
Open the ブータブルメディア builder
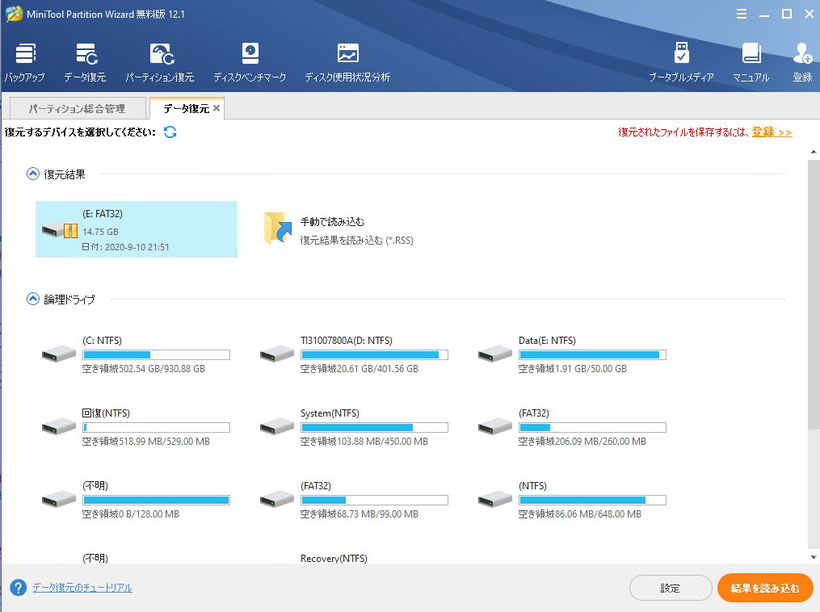(x=681, y=53)
